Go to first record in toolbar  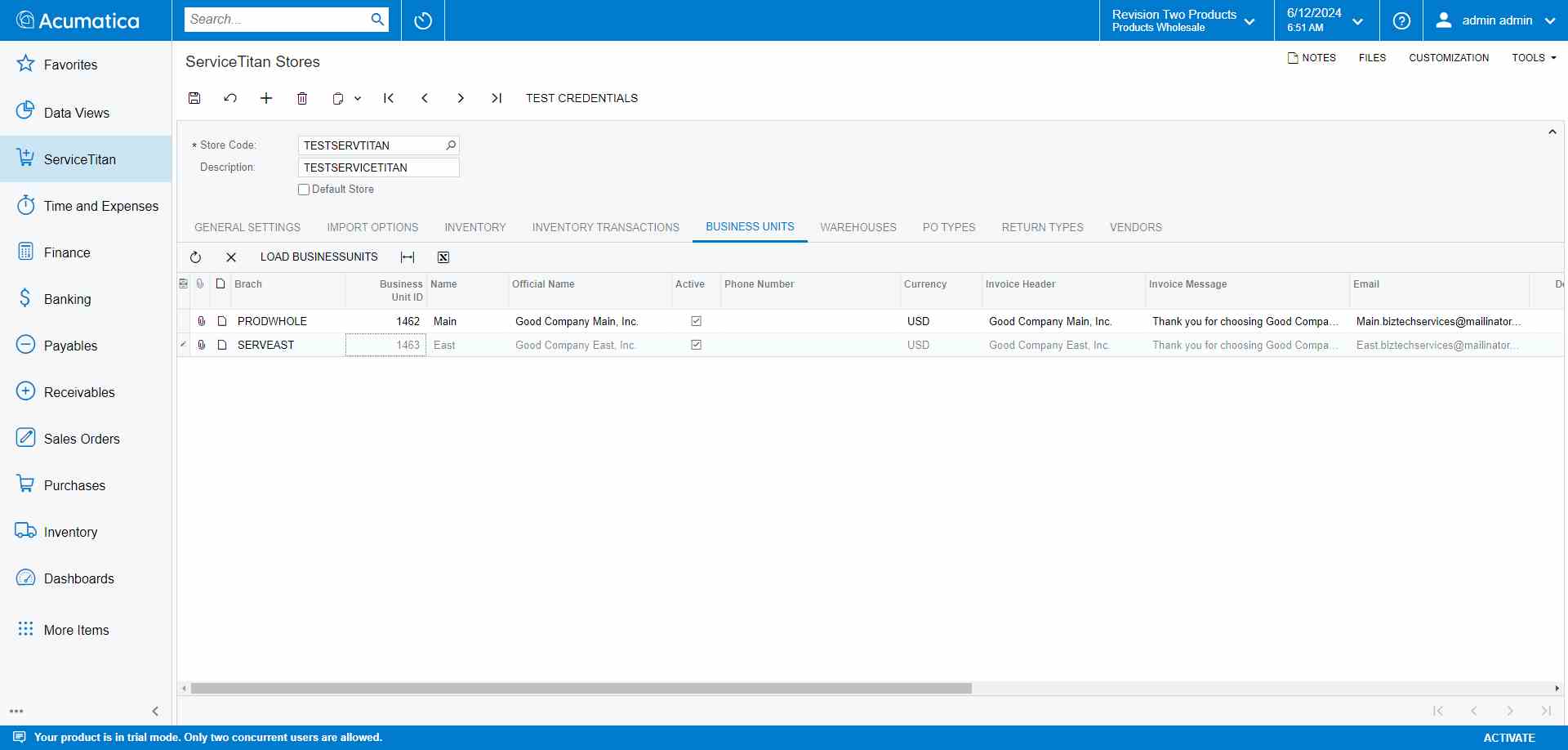click(x=389, y=98)
